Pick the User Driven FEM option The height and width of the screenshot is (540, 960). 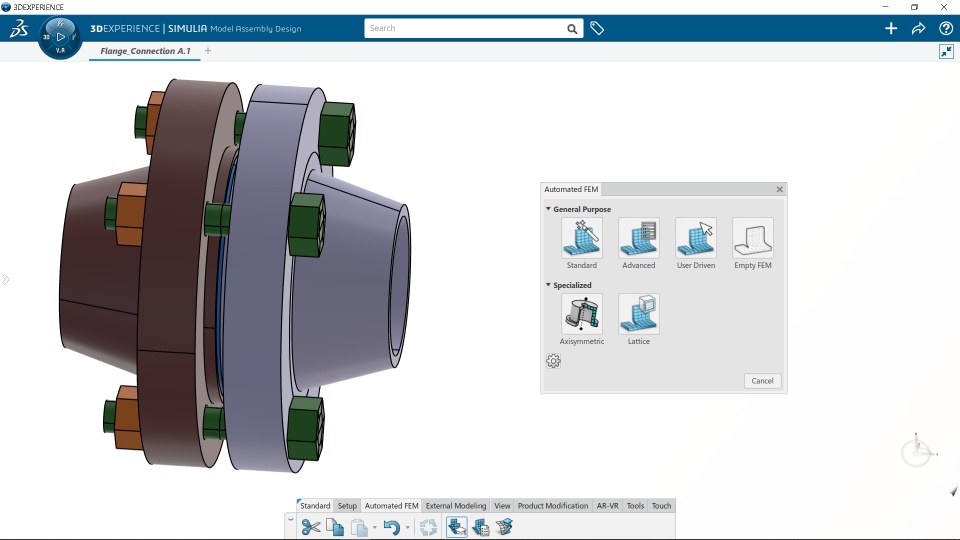coord(695,239)
